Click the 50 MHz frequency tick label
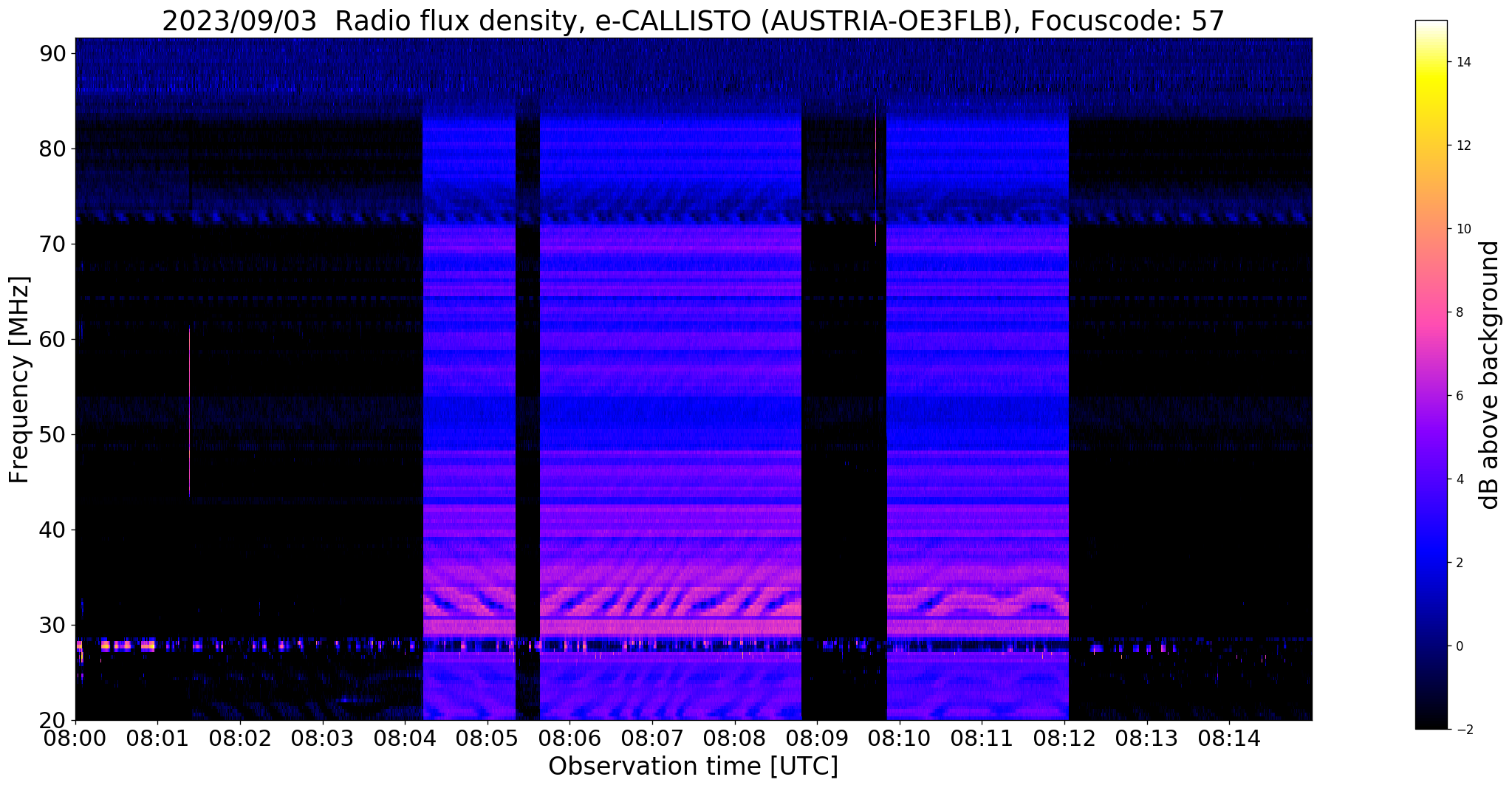Image resolution: width=1512 pixels, height=788 pixels. pyautogui.click(x=53, y=434)
